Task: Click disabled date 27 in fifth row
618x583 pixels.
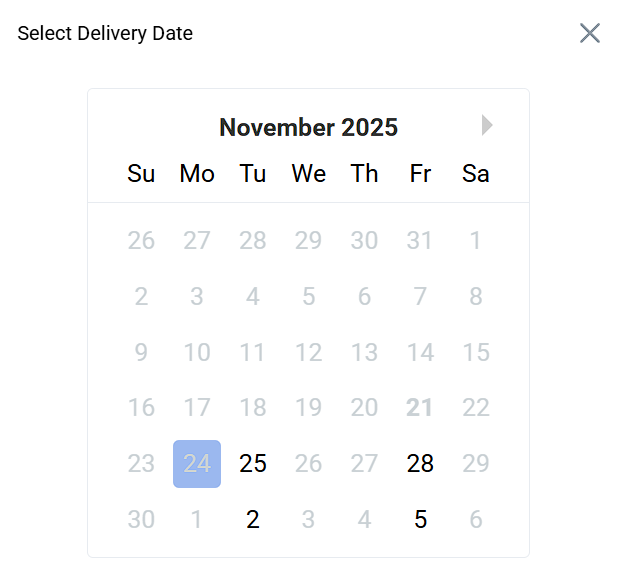Action: coord(364,464)
